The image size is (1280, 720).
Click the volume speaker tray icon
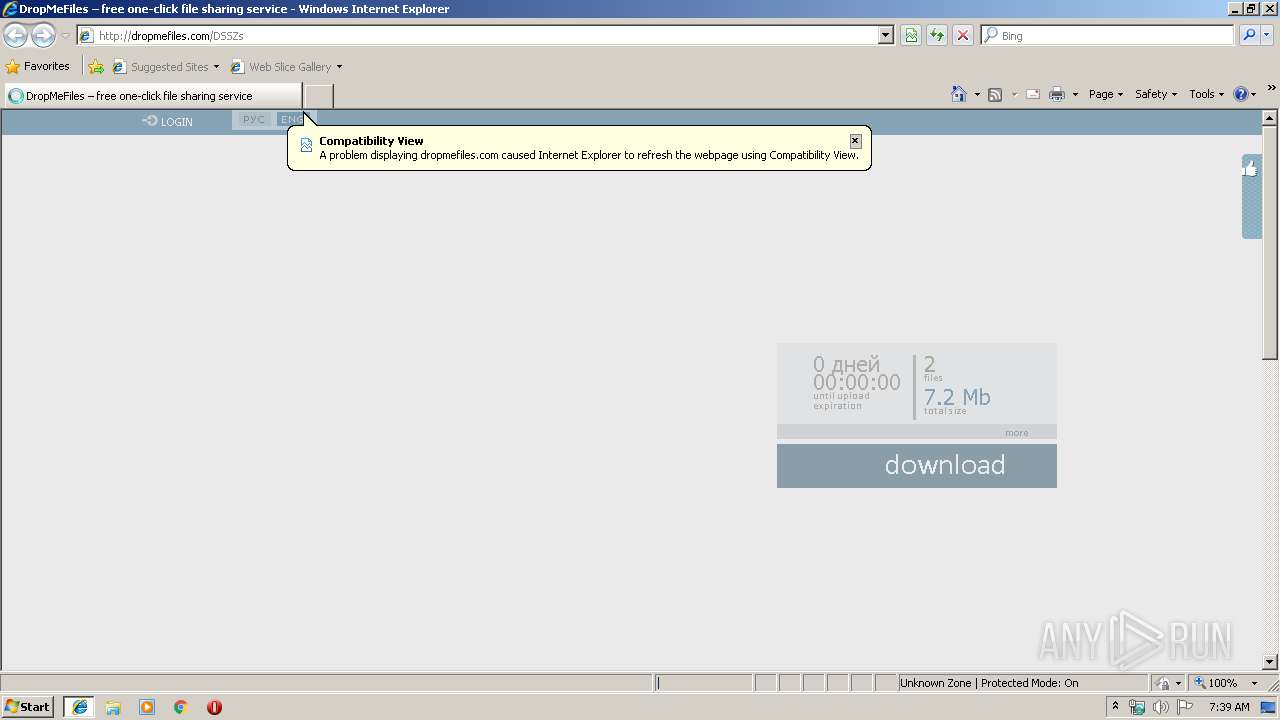(x=1161, y=707)
